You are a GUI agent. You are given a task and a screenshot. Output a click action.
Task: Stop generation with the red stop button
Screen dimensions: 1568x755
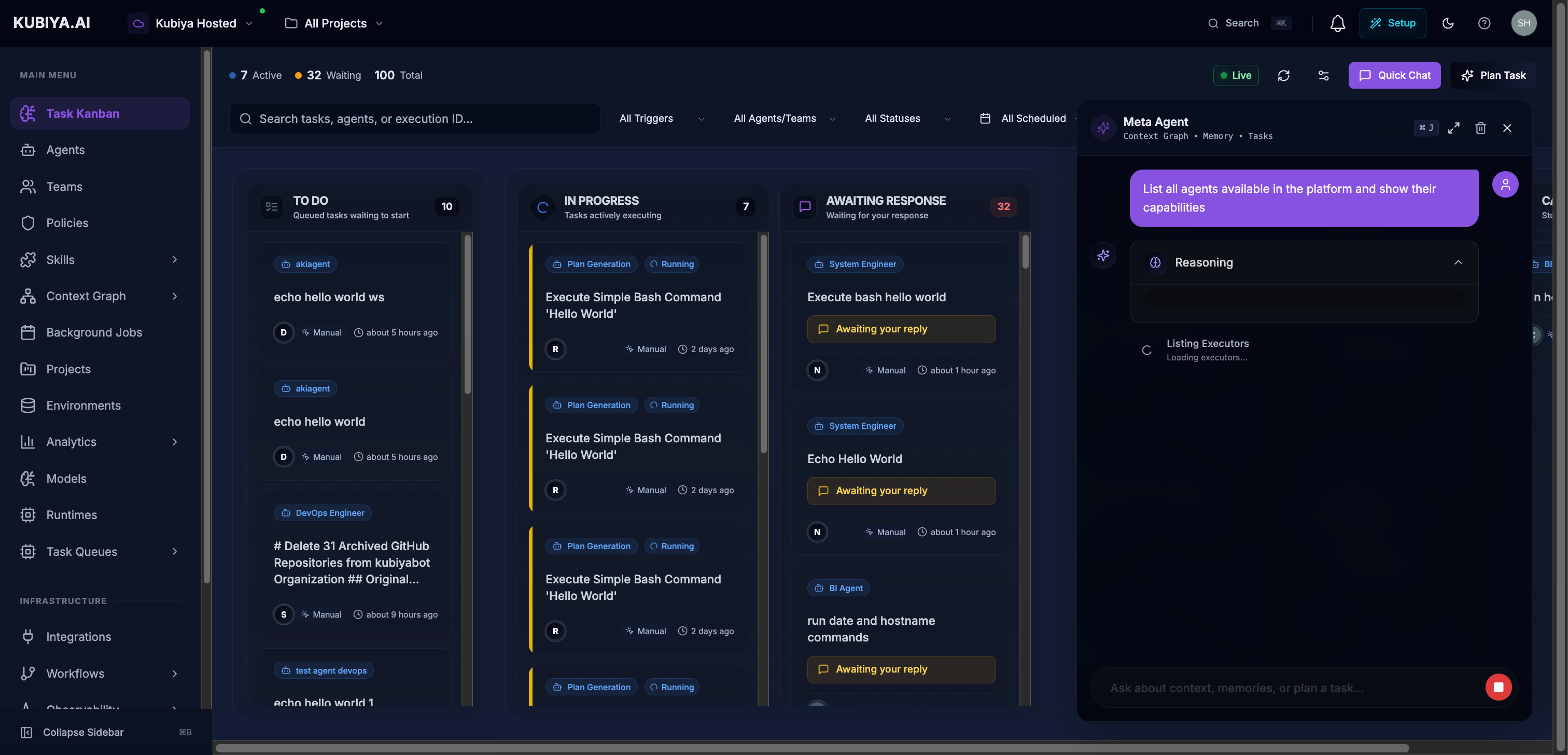tap(1498, 687)
